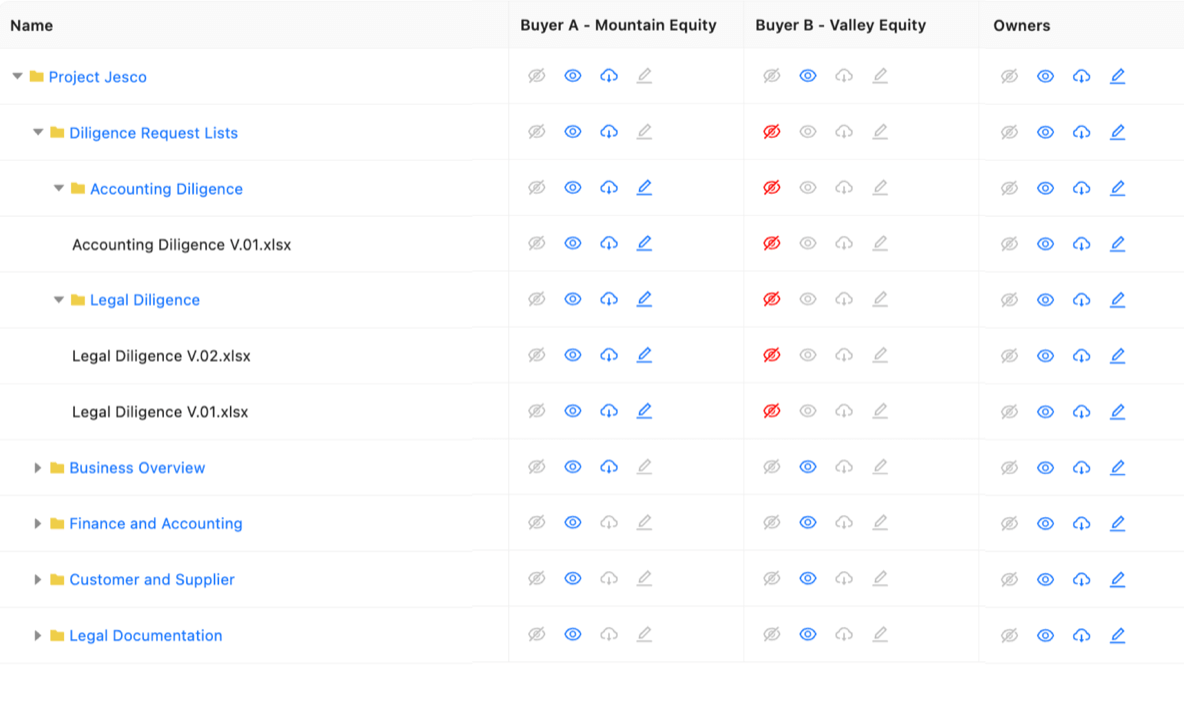Image resolution: width=1184 pixels, height=710 pixels.
Task: Select the download cloud icon for Legal Diligence V.02.xlsx under Owners
Action: coord(1081,355)
